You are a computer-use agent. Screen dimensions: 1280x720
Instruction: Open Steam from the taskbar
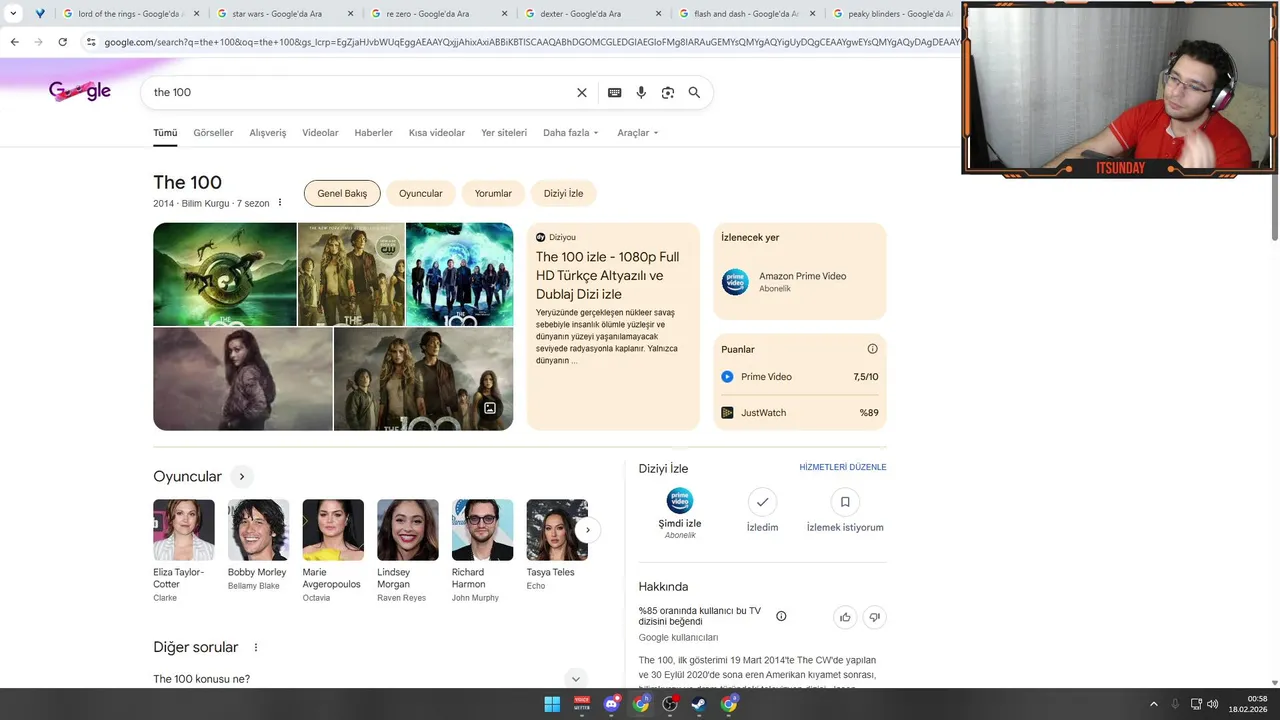[699, 704]
